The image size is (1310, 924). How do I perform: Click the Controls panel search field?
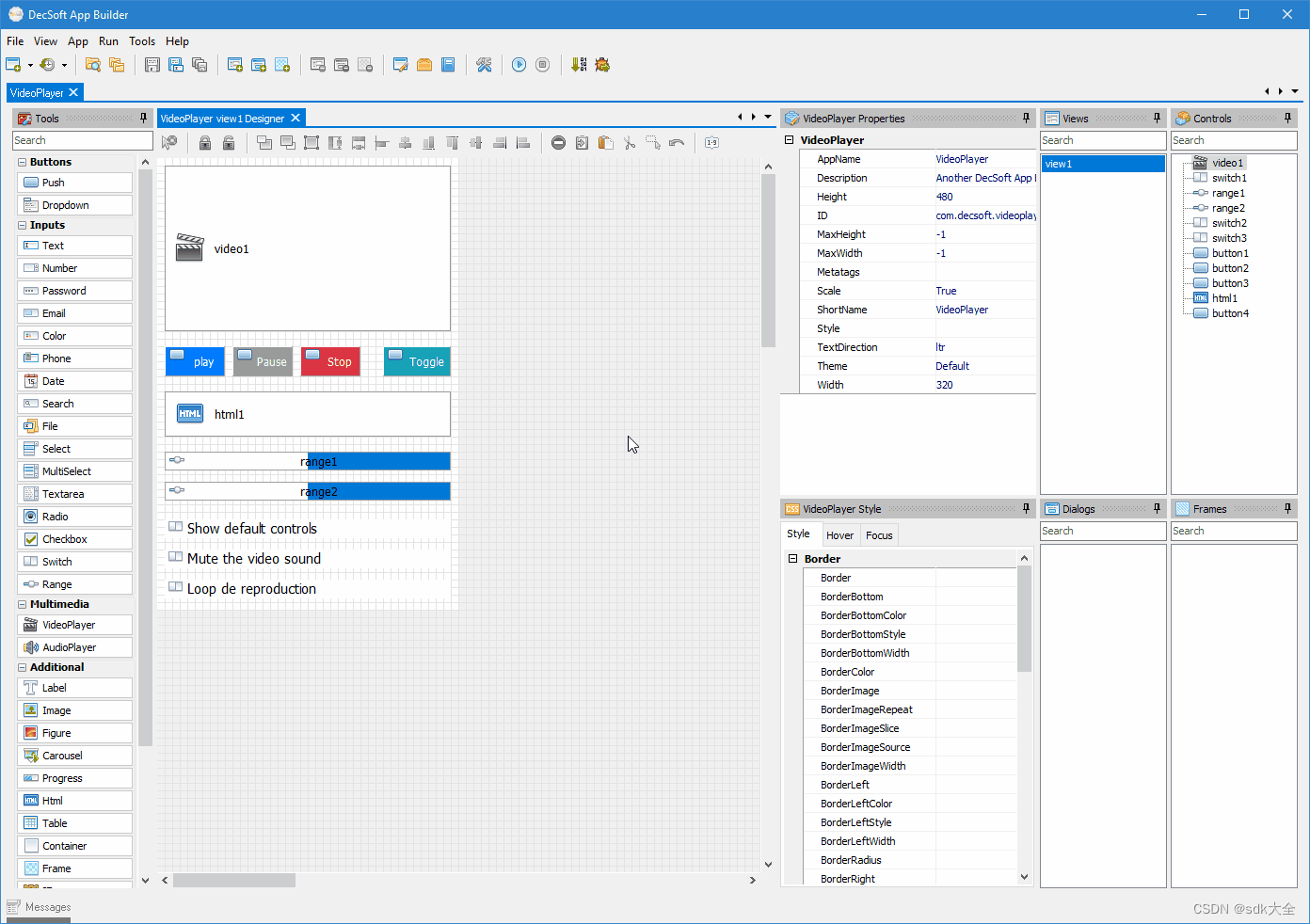click(x=1233, y=140)
